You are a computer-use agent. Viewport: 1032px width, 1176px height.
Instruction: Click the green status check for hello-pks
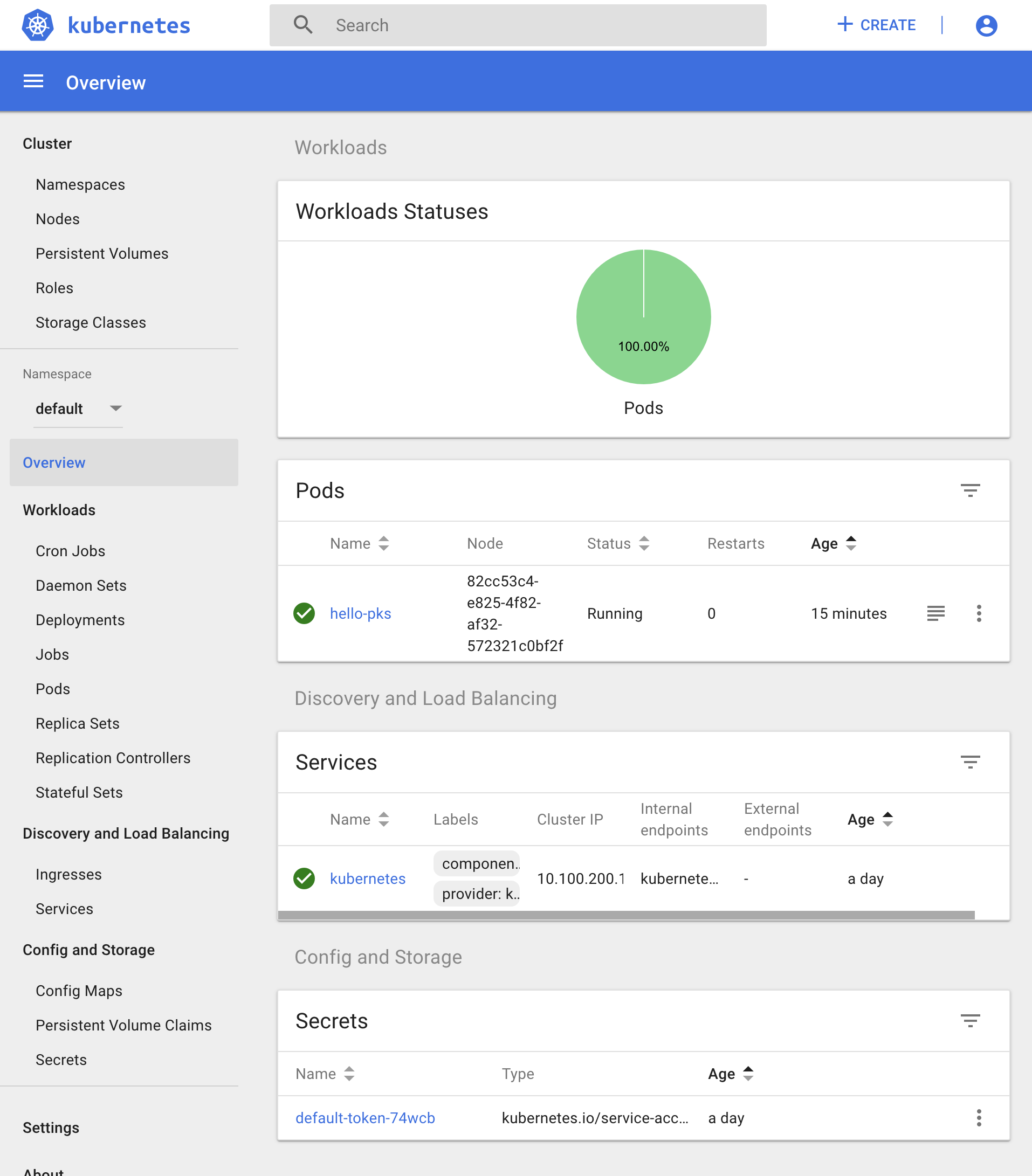[304, 613]
